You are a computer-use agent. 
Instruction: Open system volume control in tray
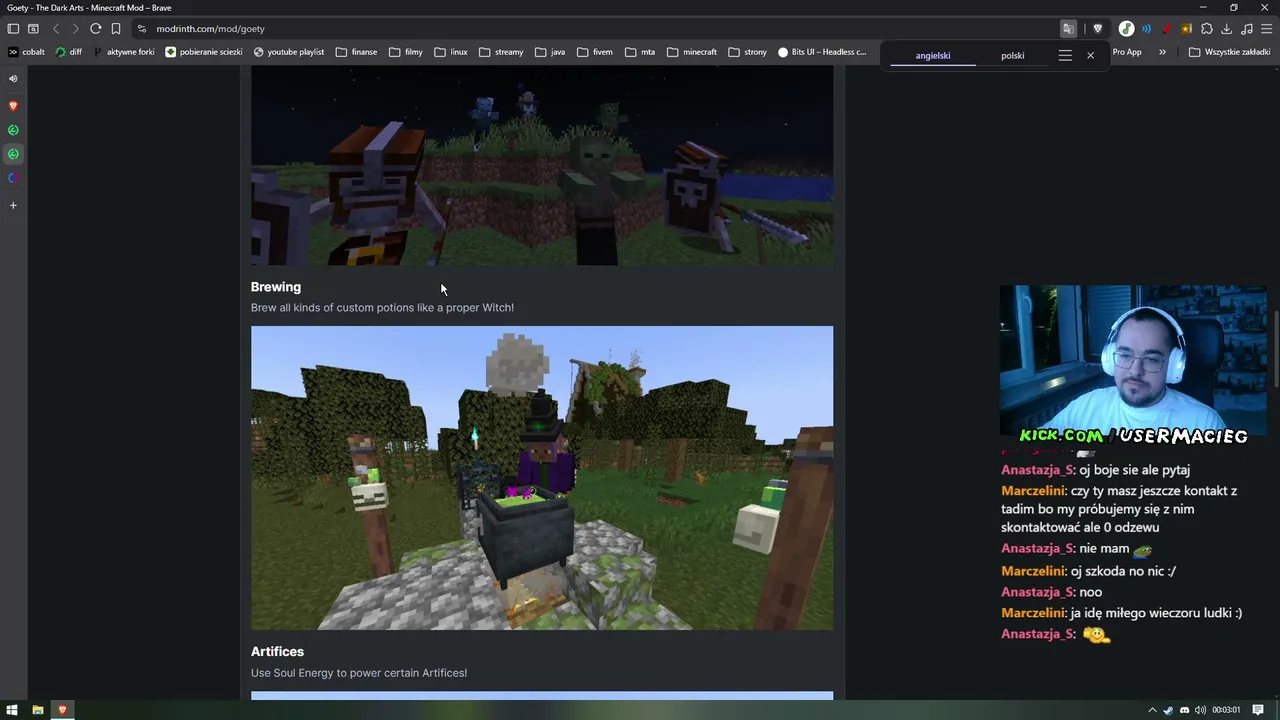click(x=1200, y=710)
